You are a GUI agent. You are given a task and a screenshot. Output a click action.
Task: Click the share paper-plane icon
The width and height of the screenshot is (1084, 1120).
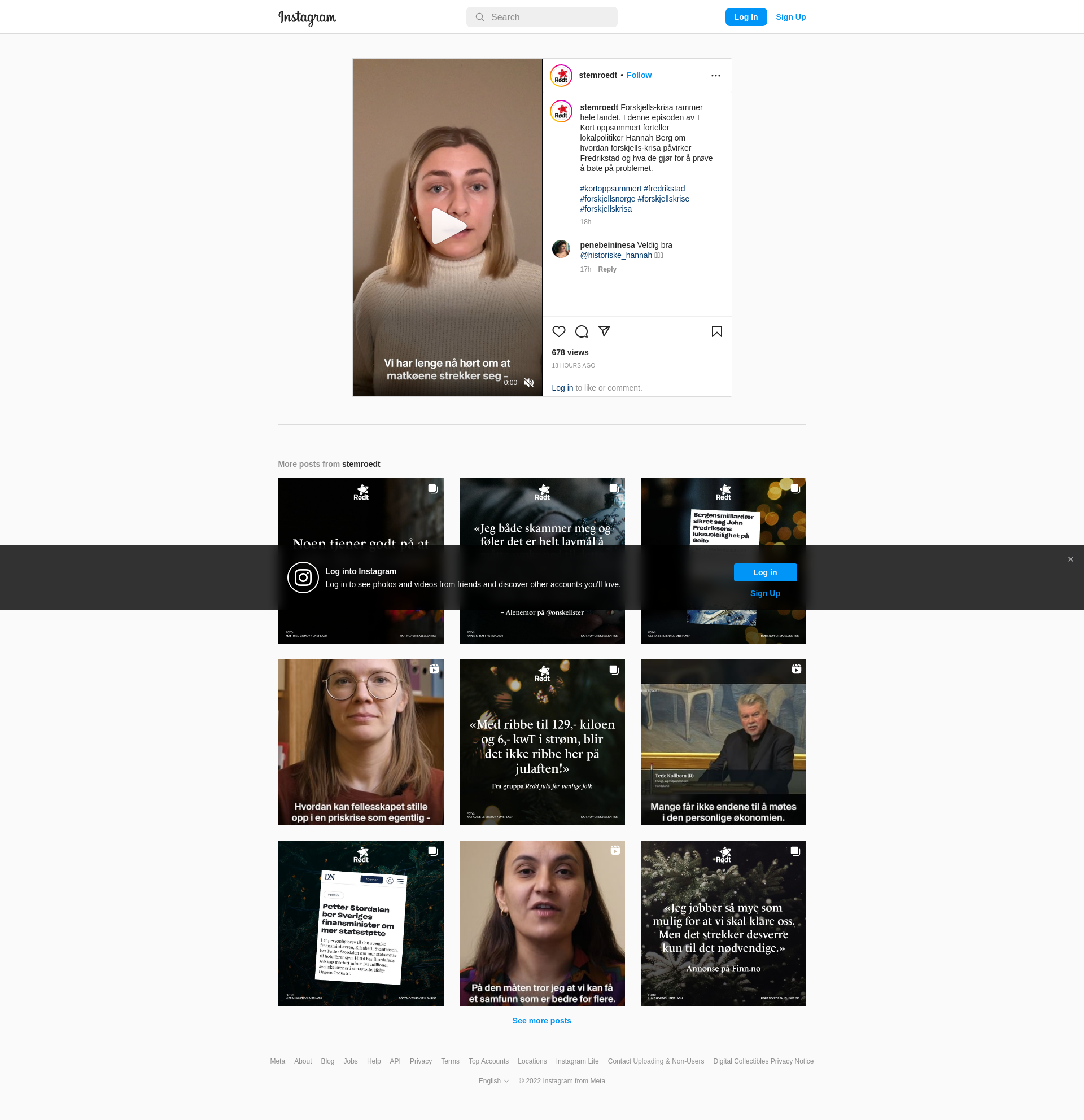pos(604,331)
